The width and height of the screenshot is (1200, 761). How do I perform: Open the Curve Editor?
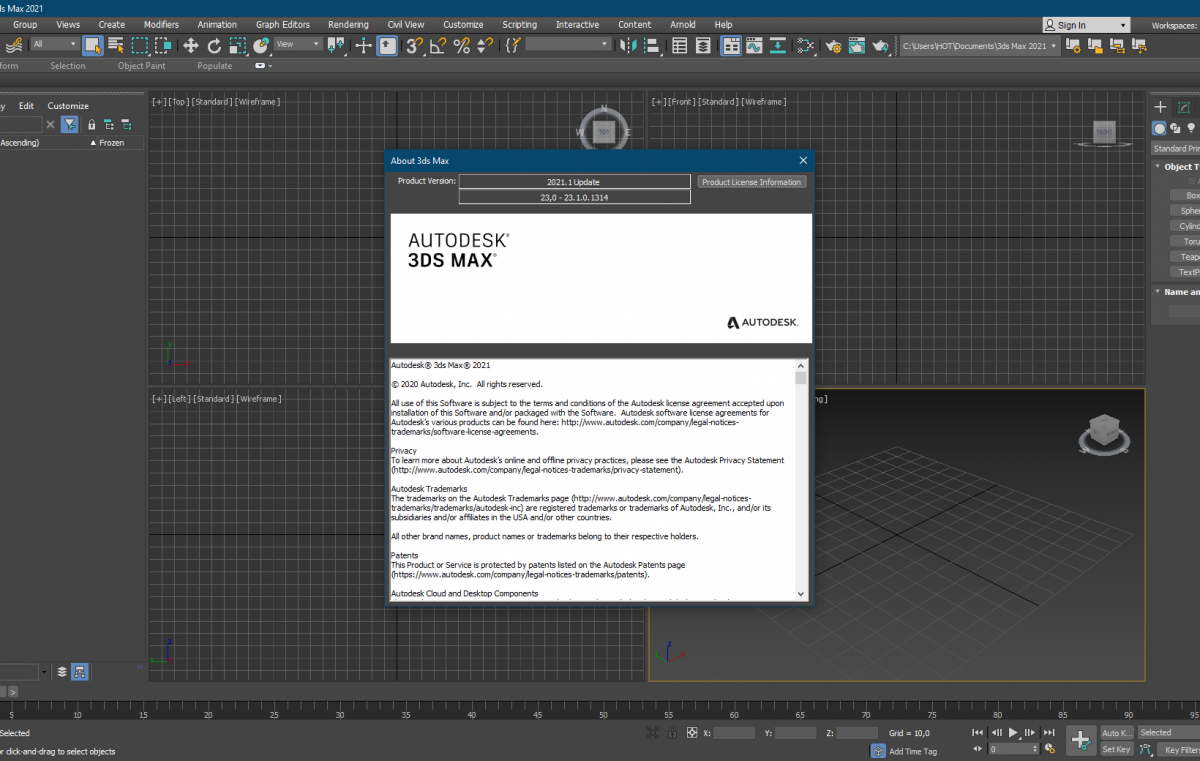[x=755, y=45]
